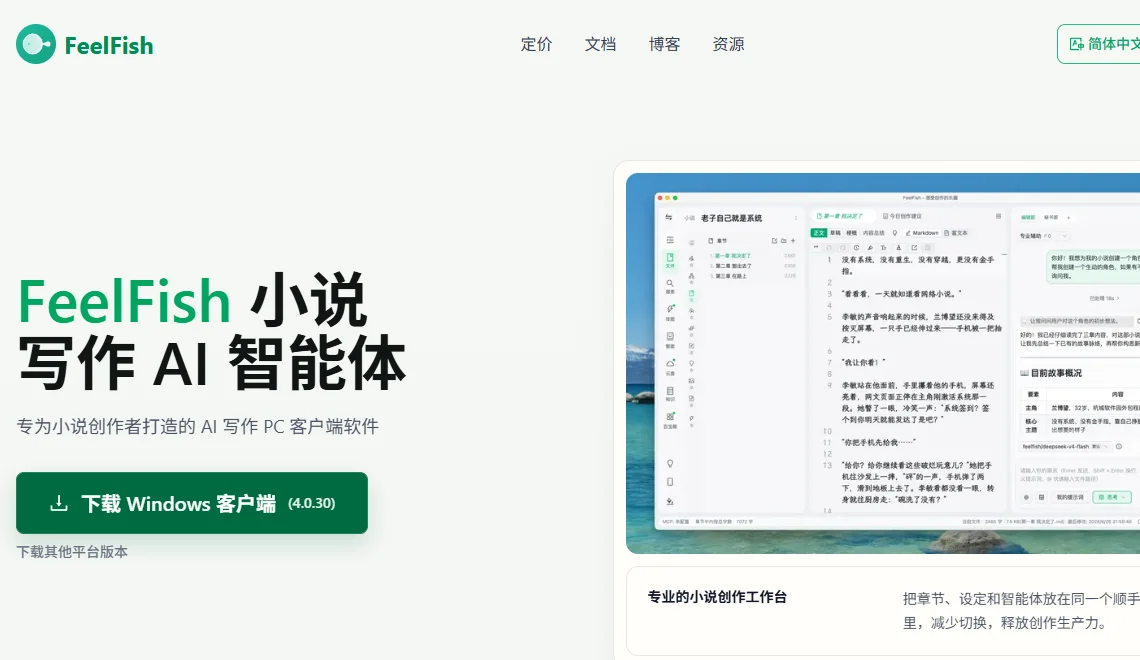This screenshot has height=660, width=1140.
Task: Go to the 博客 blog page
Action: click(665, 44)
